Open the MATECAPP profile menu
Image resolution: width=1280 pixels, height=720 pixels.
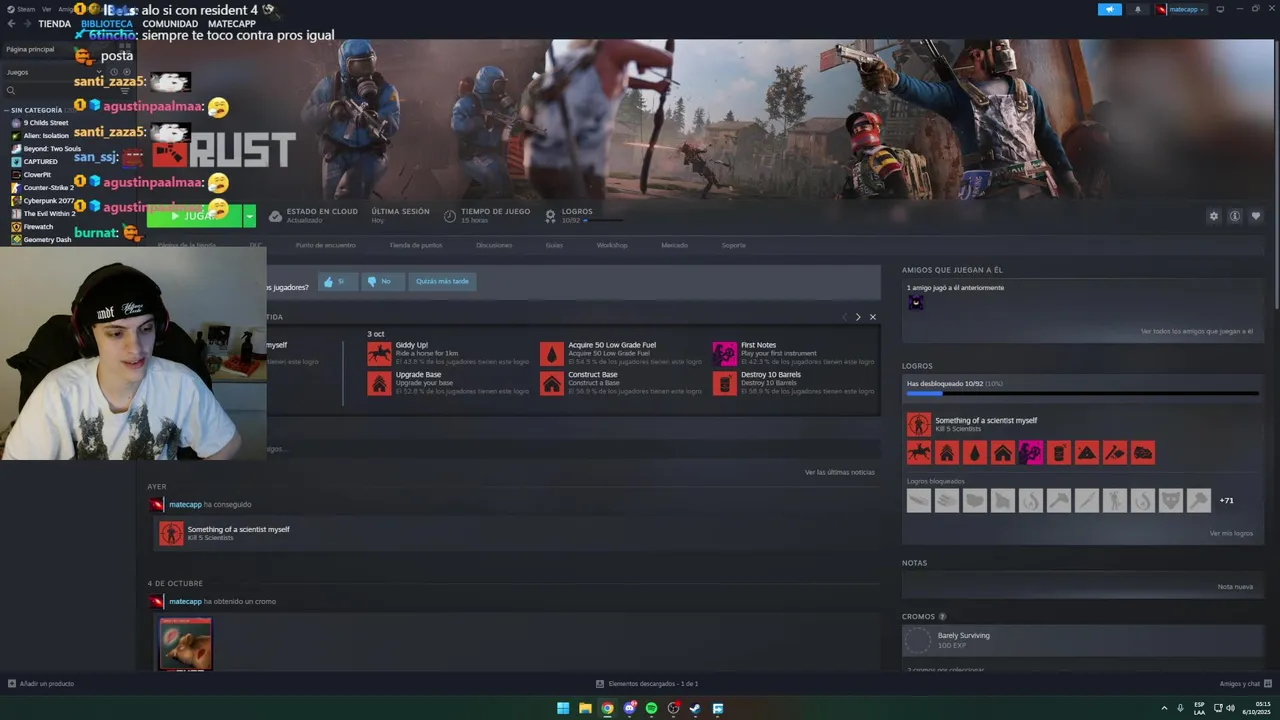[x=231, y=24]
